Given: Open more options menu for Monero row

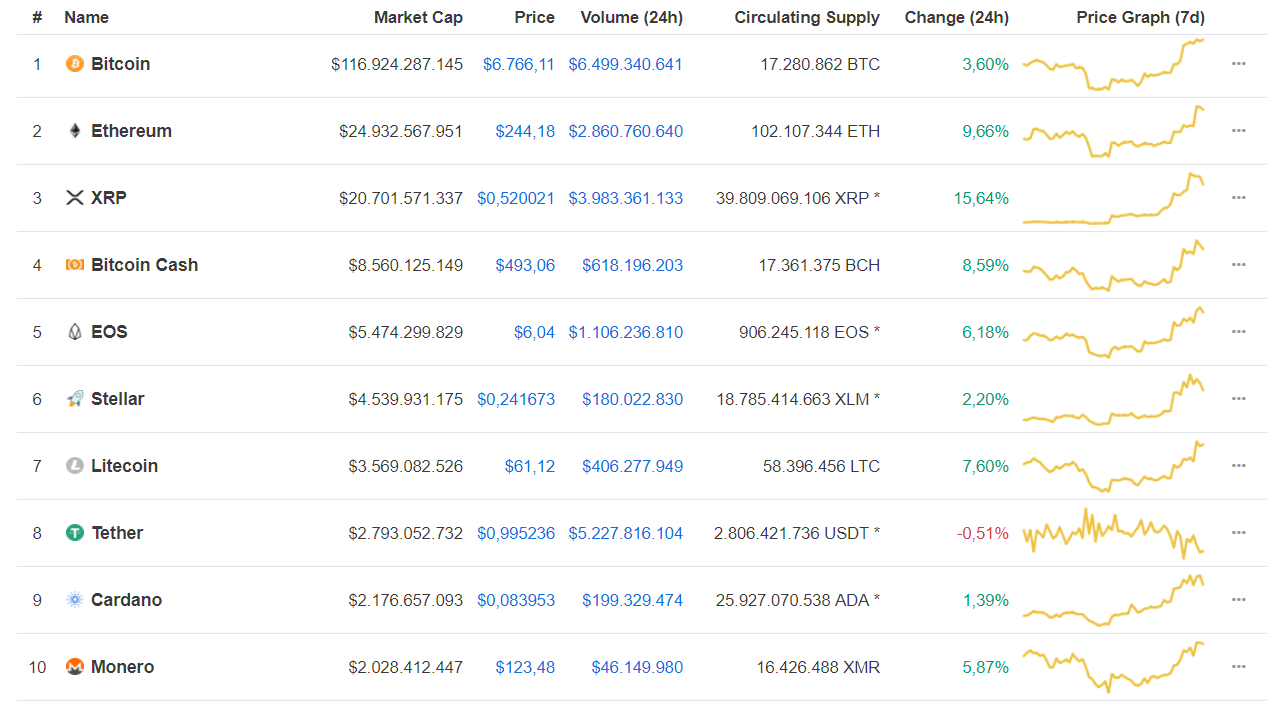Looking at the screenshot, I should (x=1239, y=667).
